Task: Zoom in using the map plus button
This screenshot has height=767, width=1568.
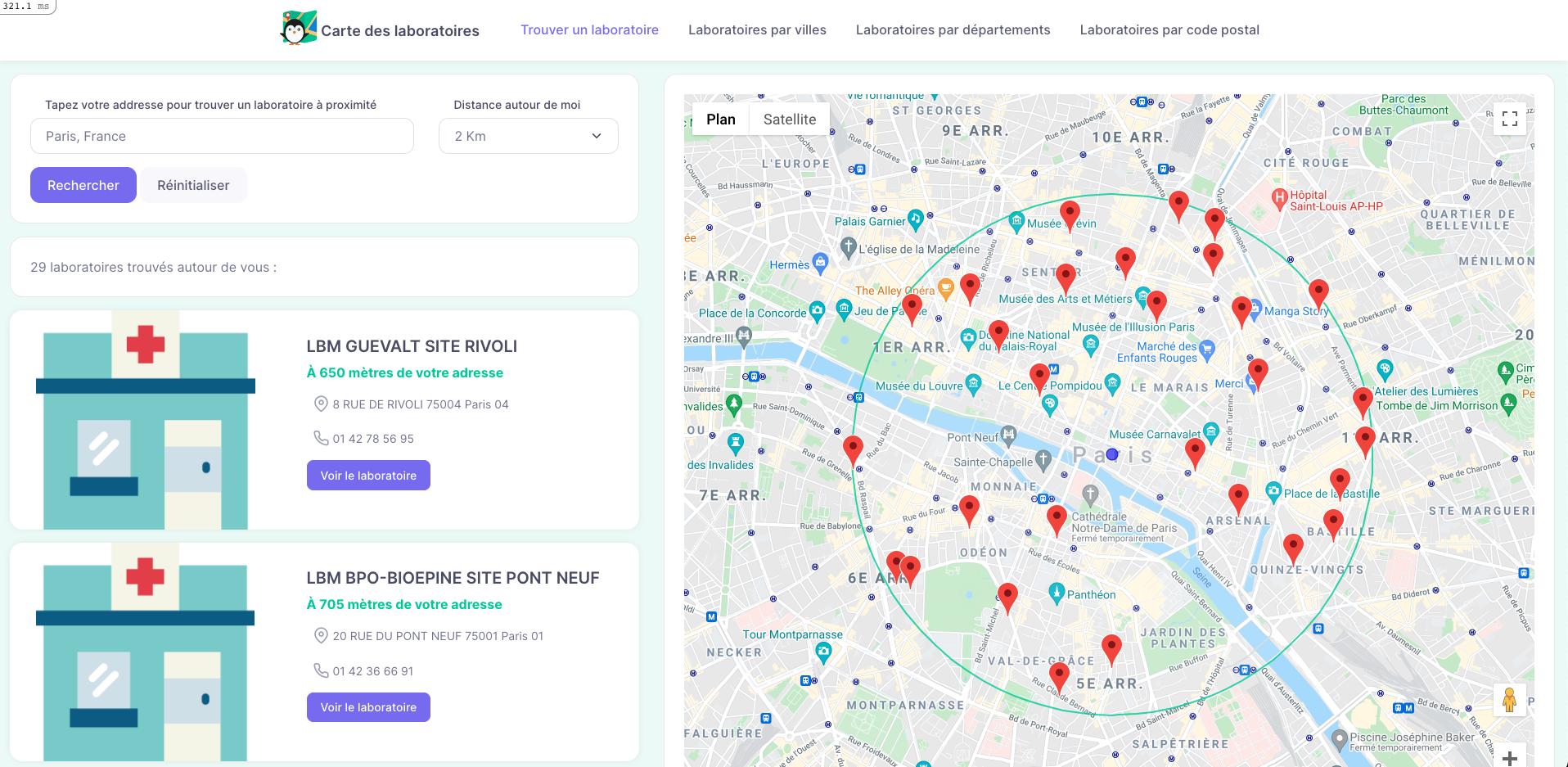Action: pos(1510,757)
